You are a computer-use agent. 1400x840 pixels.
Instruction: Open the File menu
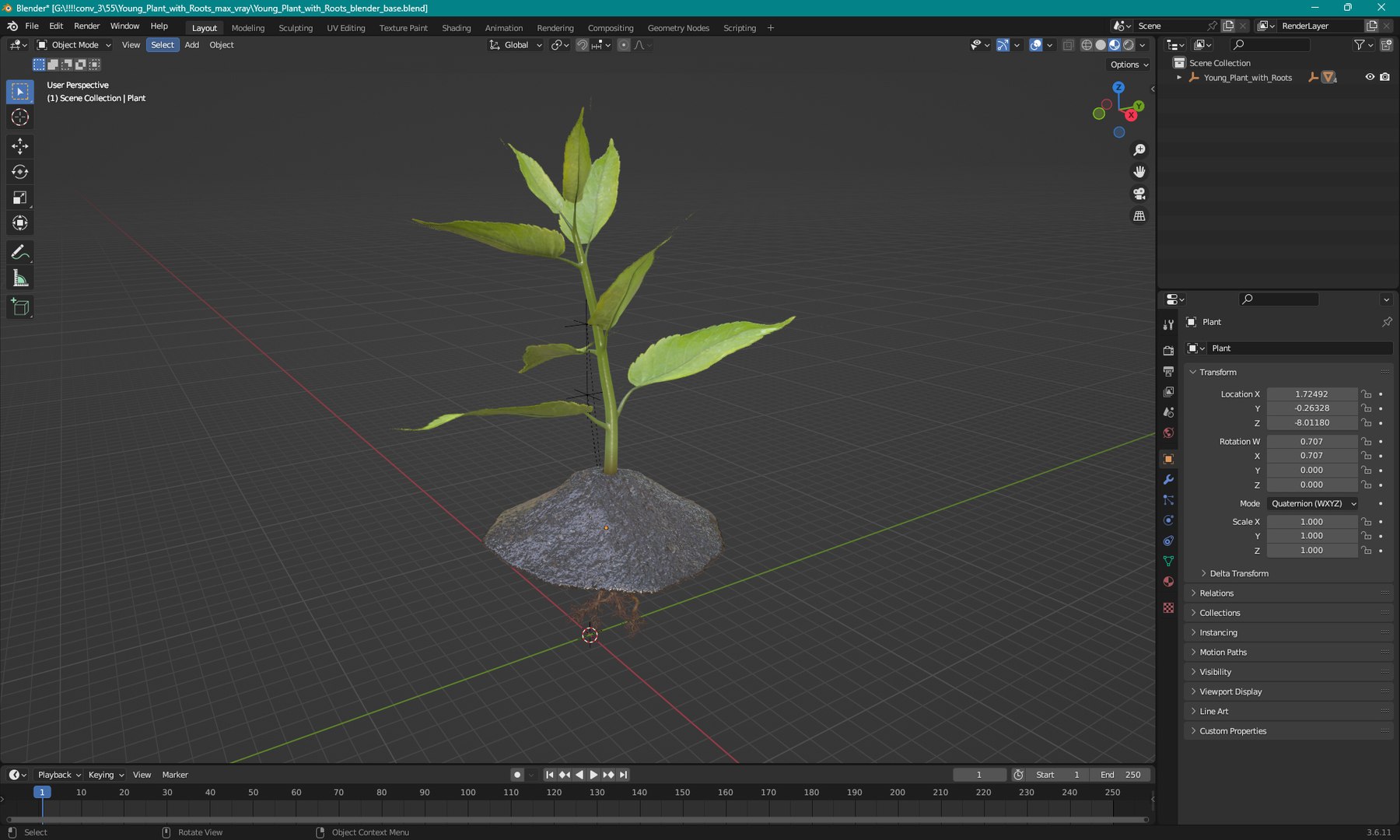(x=32, y=26)
